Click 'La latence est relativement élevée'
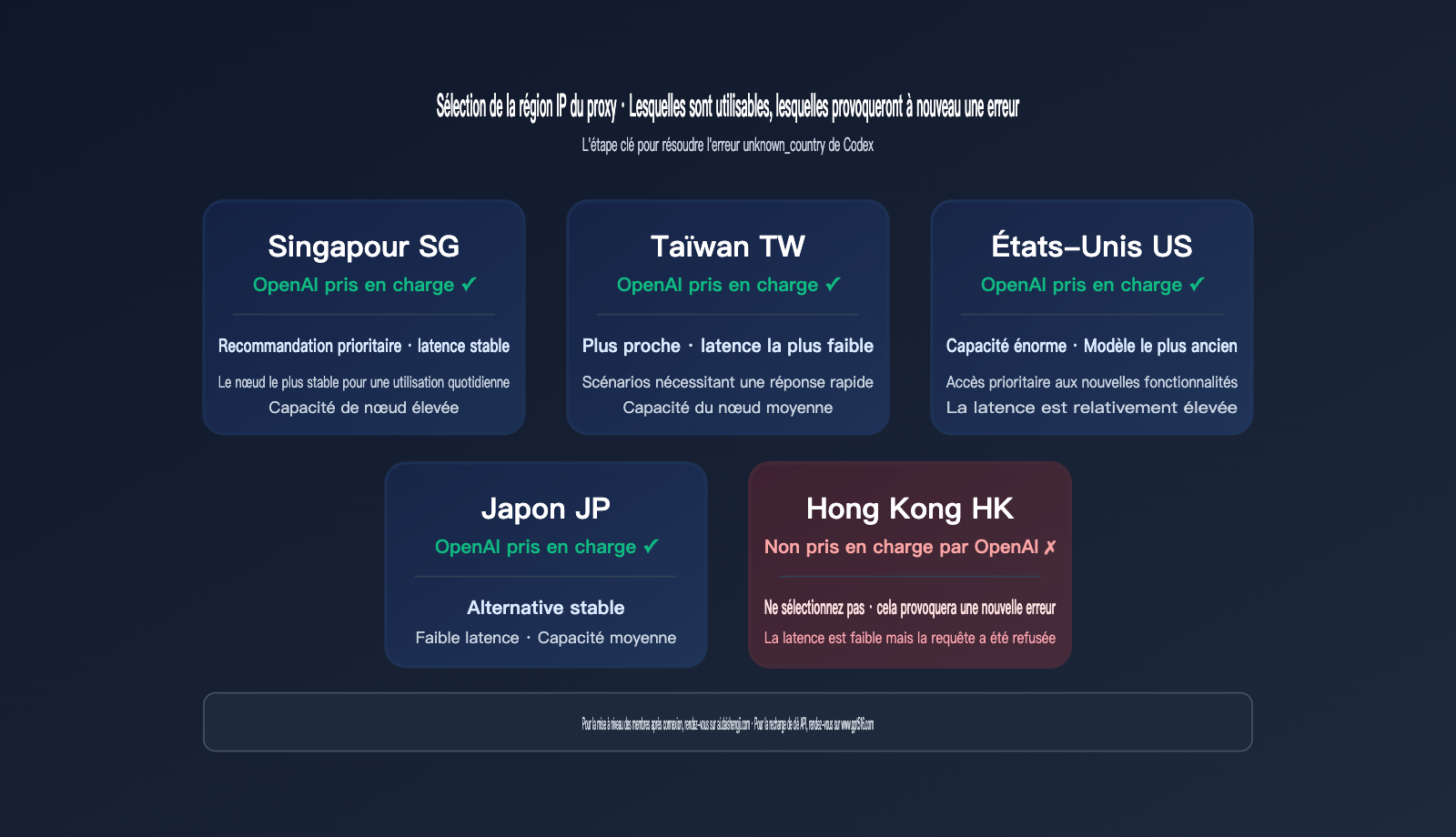1456x837 pixels. [1092, 408]
